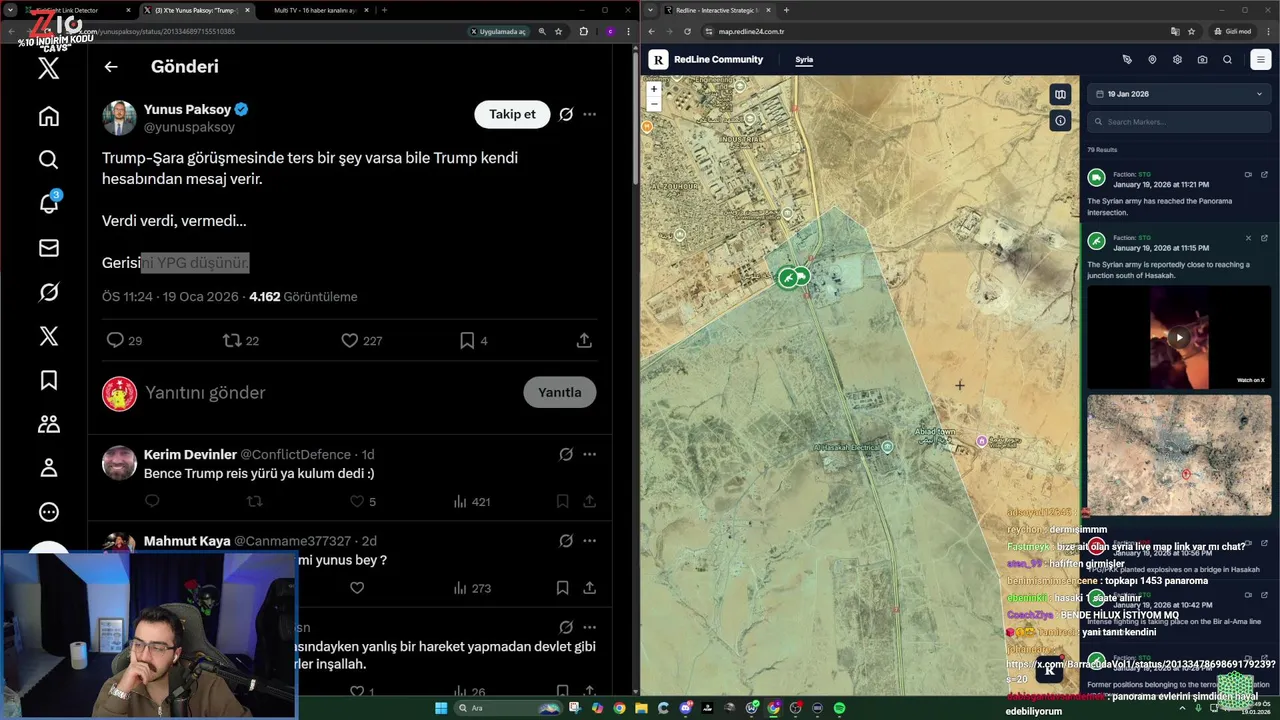Select Syria tab in RedLine header
The width and height of the screenshot is (1280, 720).
(x=804, y=60)
